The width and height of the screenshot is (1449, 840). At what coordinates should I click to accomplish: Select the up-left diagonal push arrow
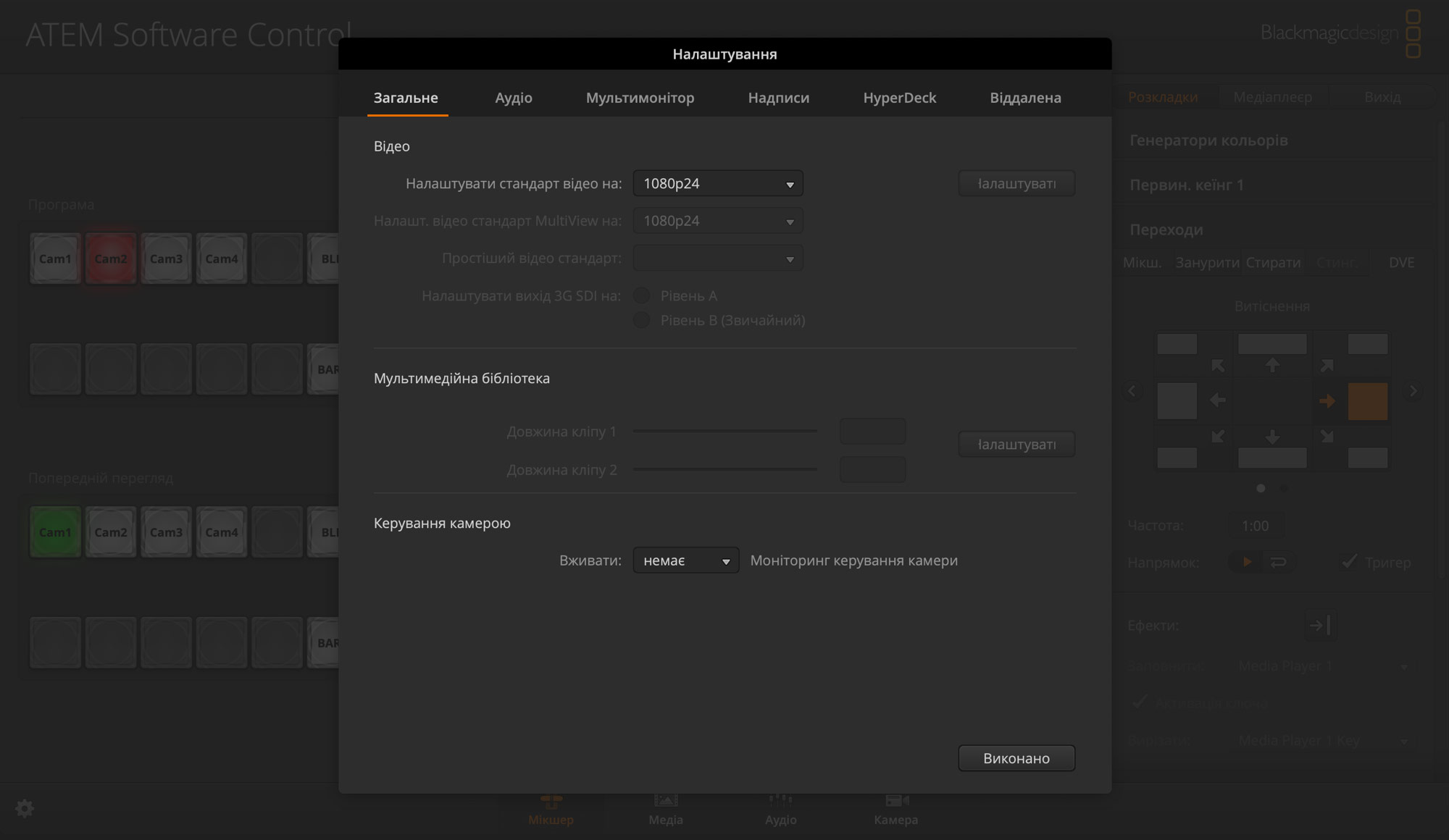pyautogui.click(x=1218, y=366)
